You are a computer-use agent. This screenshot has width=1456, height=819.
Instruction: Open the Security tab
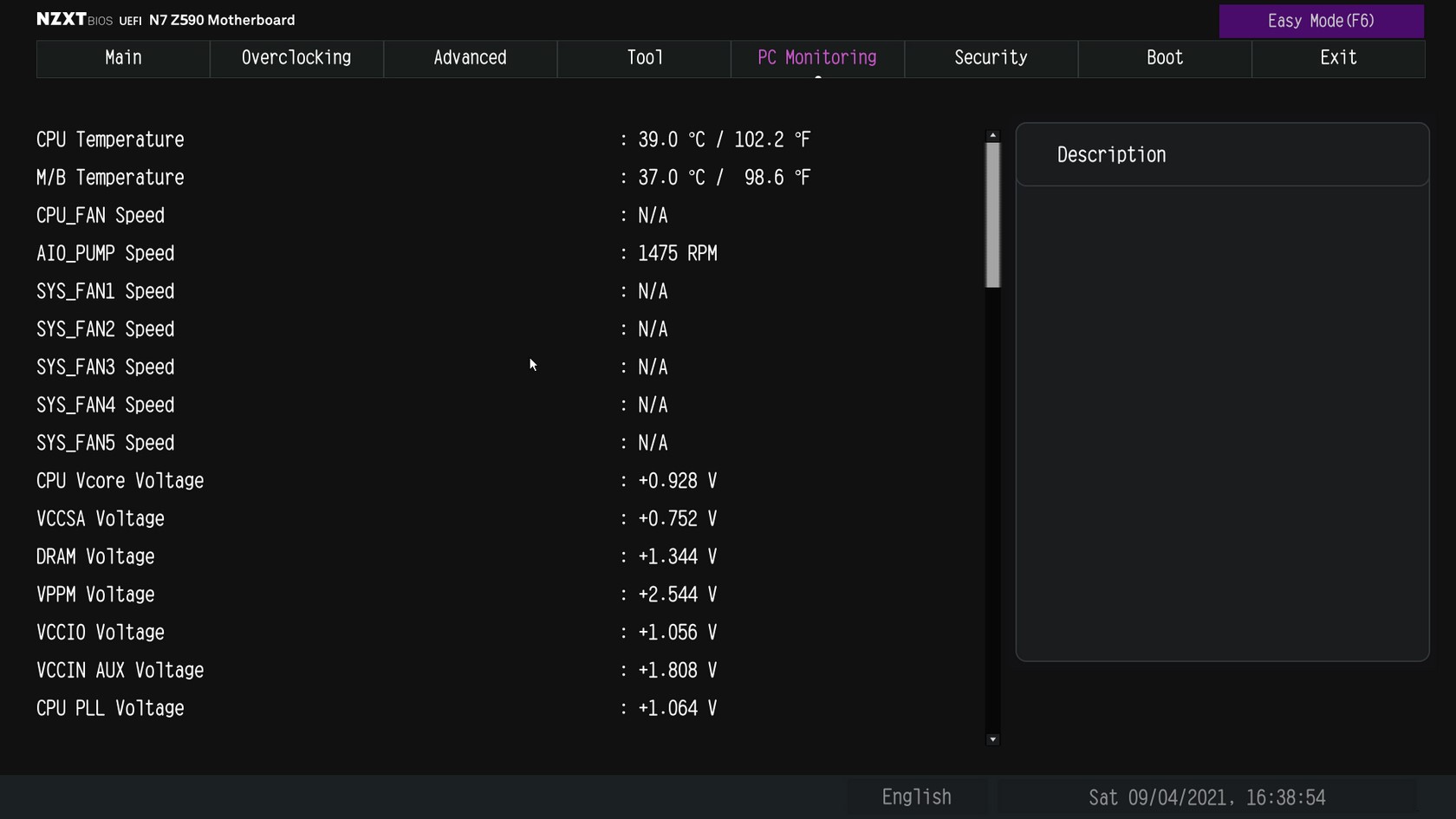point(991,58)
